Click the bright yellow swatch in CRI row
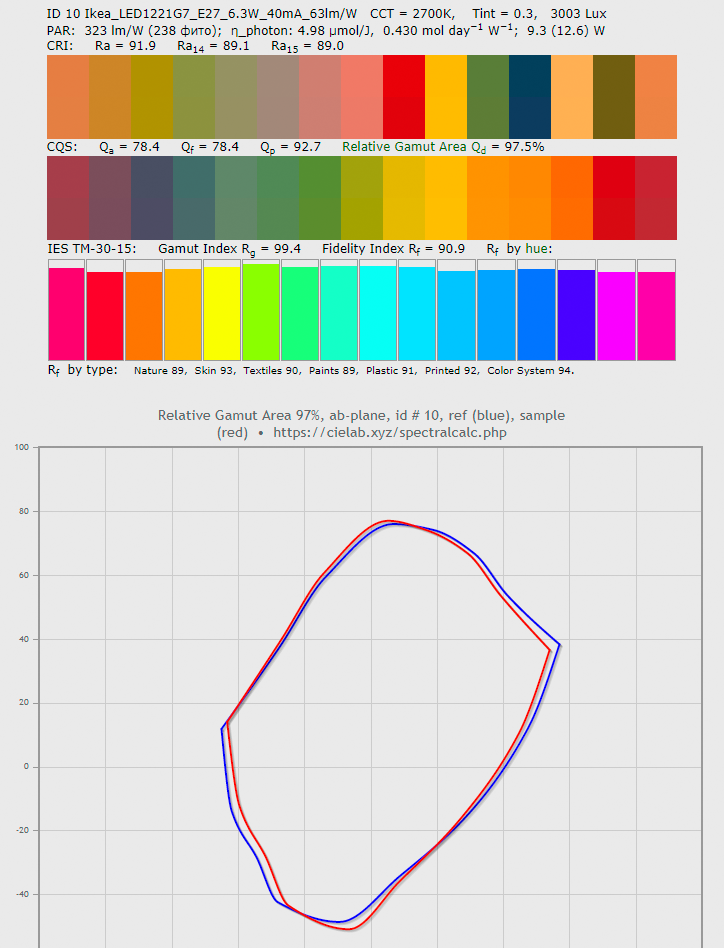The height and width of the screenshot is (948, 724). 445,96
